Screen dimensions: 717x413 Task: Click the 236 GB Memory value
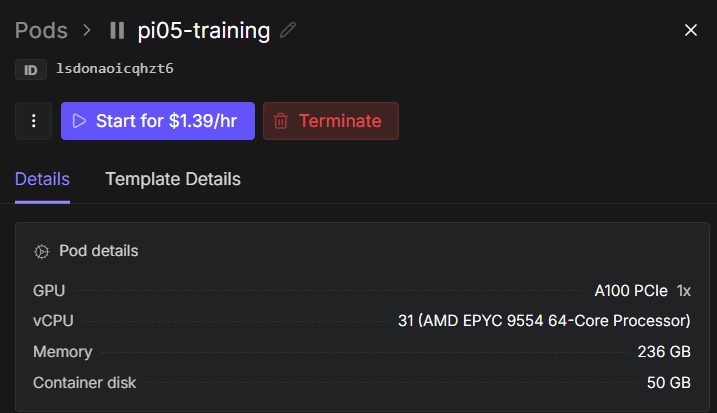pyautogui.click(x=664, y=351)
